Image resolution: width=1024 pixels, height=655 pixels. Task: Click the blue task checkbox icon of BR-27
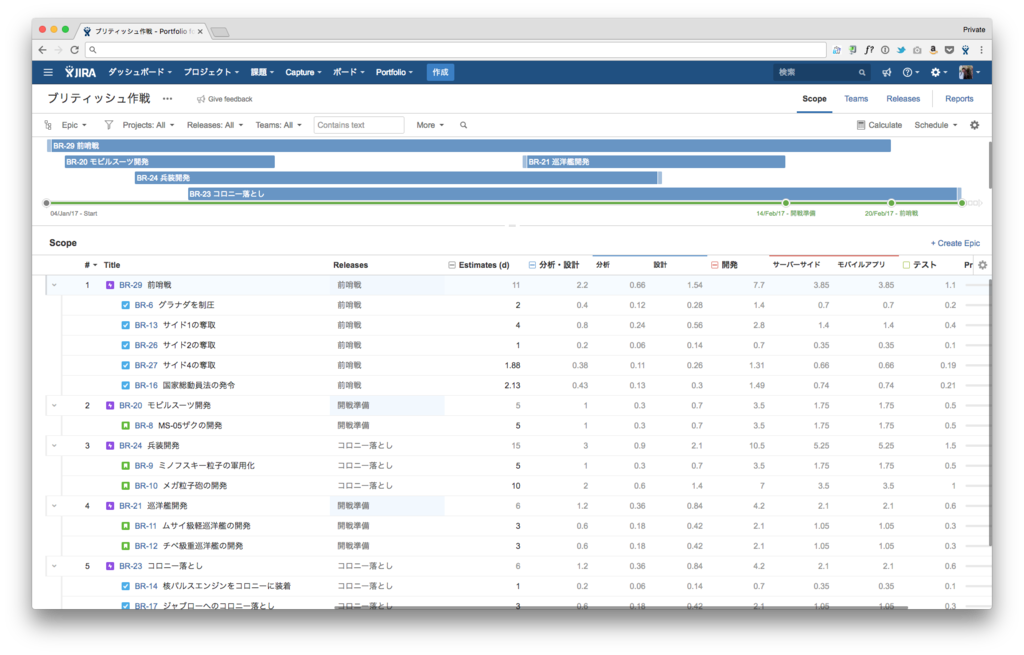tap(125, 366)
